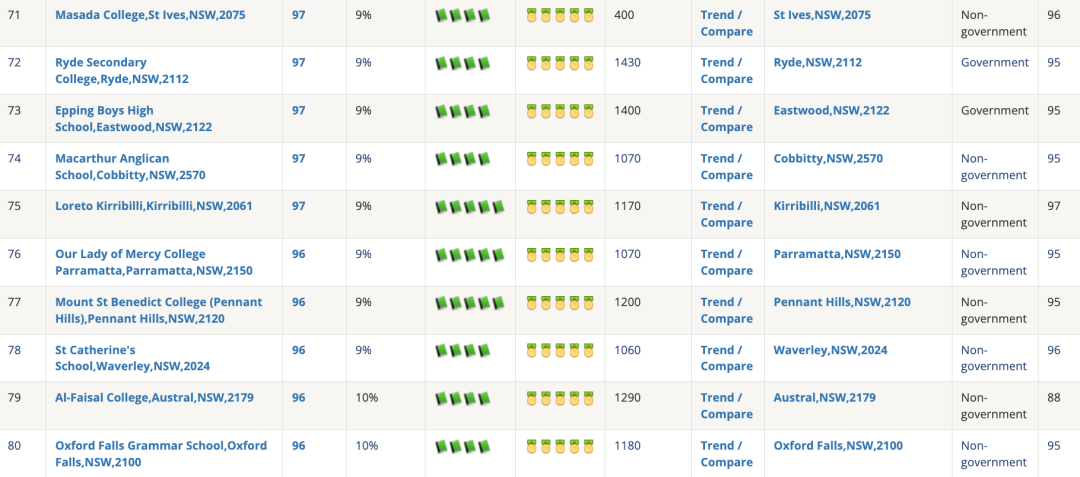Viewport: 1080px width, 477px height.
Task: Click Trend / Compare for Masada College
Action: (x=727, y=23)
